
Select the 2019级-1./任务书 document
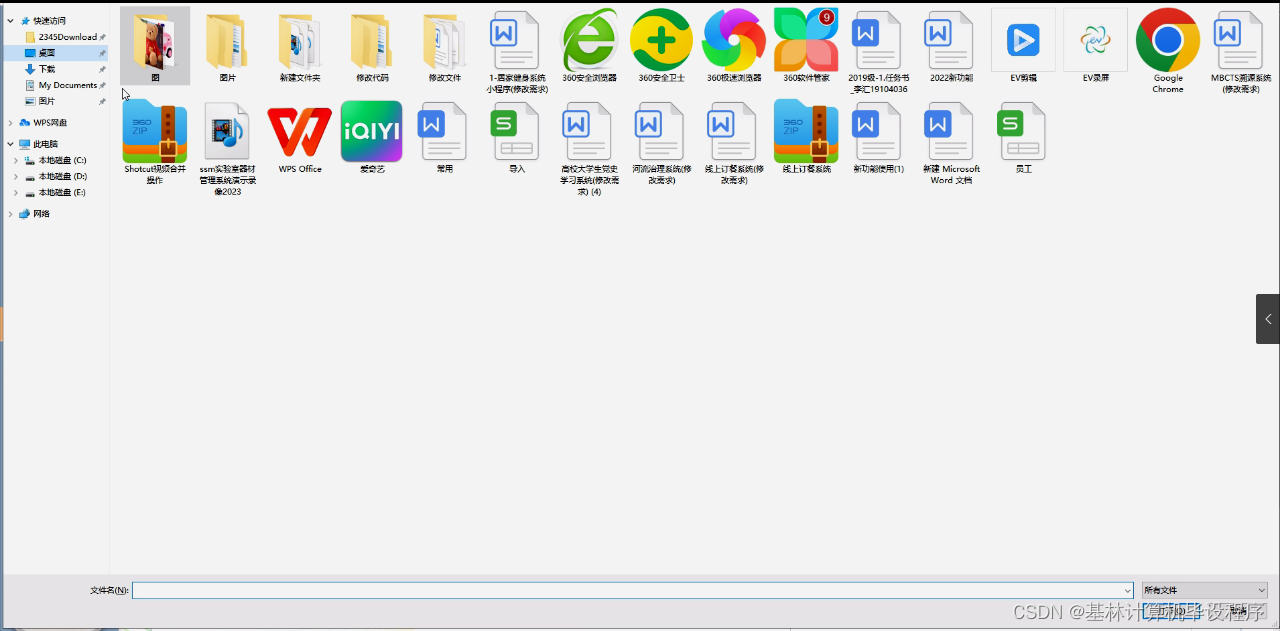tap(878, 50)
